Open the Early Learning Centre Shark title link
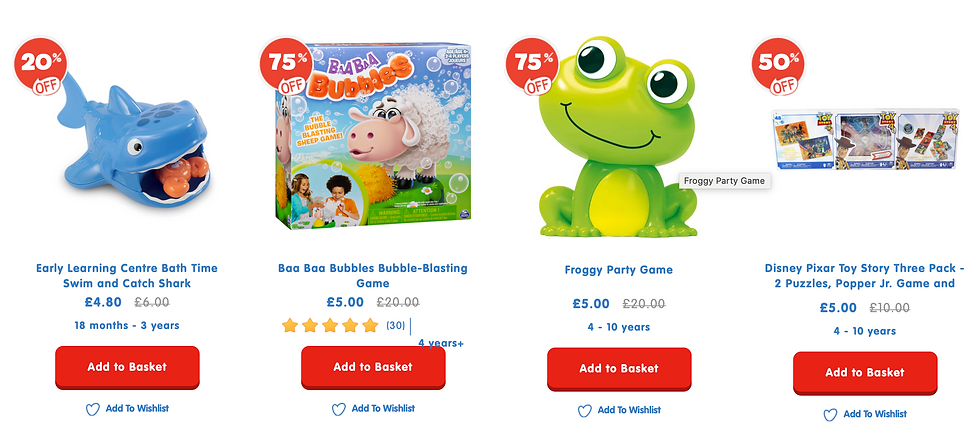Image resolution: width=980 pixels, height=435 pixels. point(127,276)
